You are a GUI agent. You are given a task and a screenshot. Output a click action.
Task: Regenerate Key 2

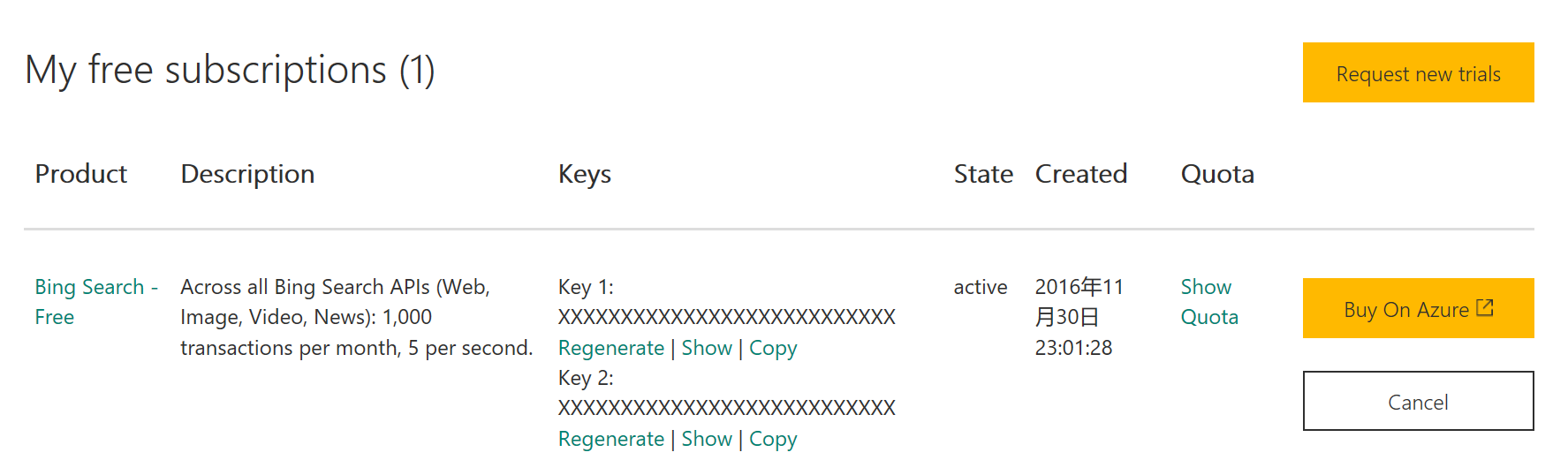coord(611,439)
